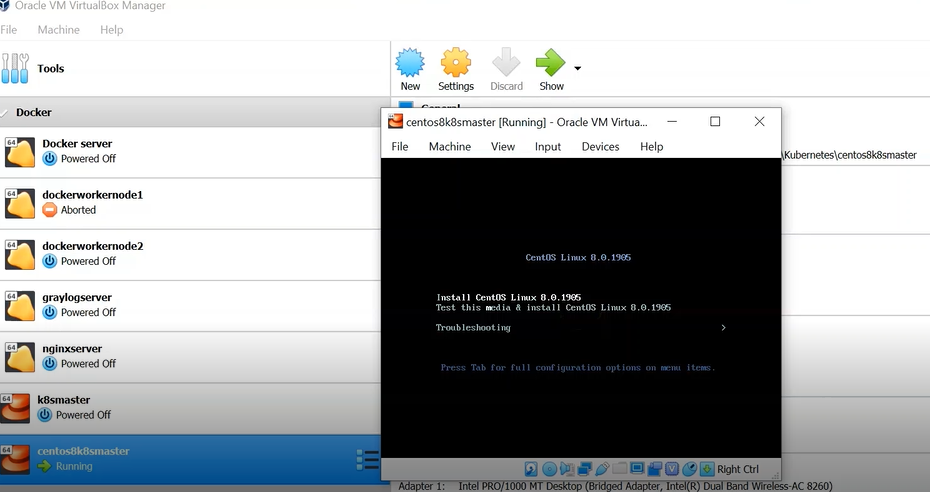The width and height of the screenshot is (930, 492).
Task: Click the Kubernetes\centos8k8smaster path text
Action: [850, 155]
